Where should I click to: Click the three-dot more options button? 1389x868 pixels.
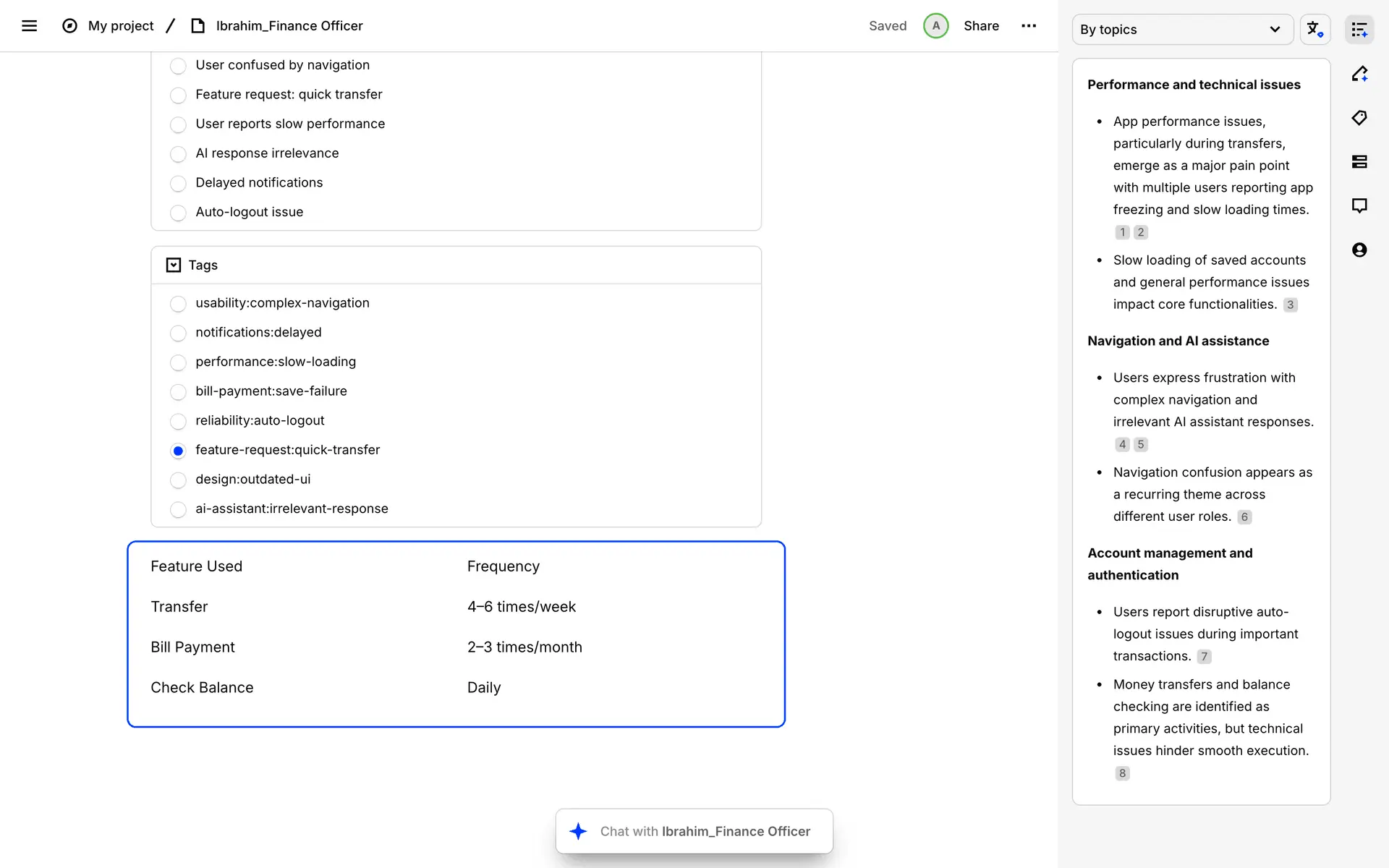(x=1029, y=26)
